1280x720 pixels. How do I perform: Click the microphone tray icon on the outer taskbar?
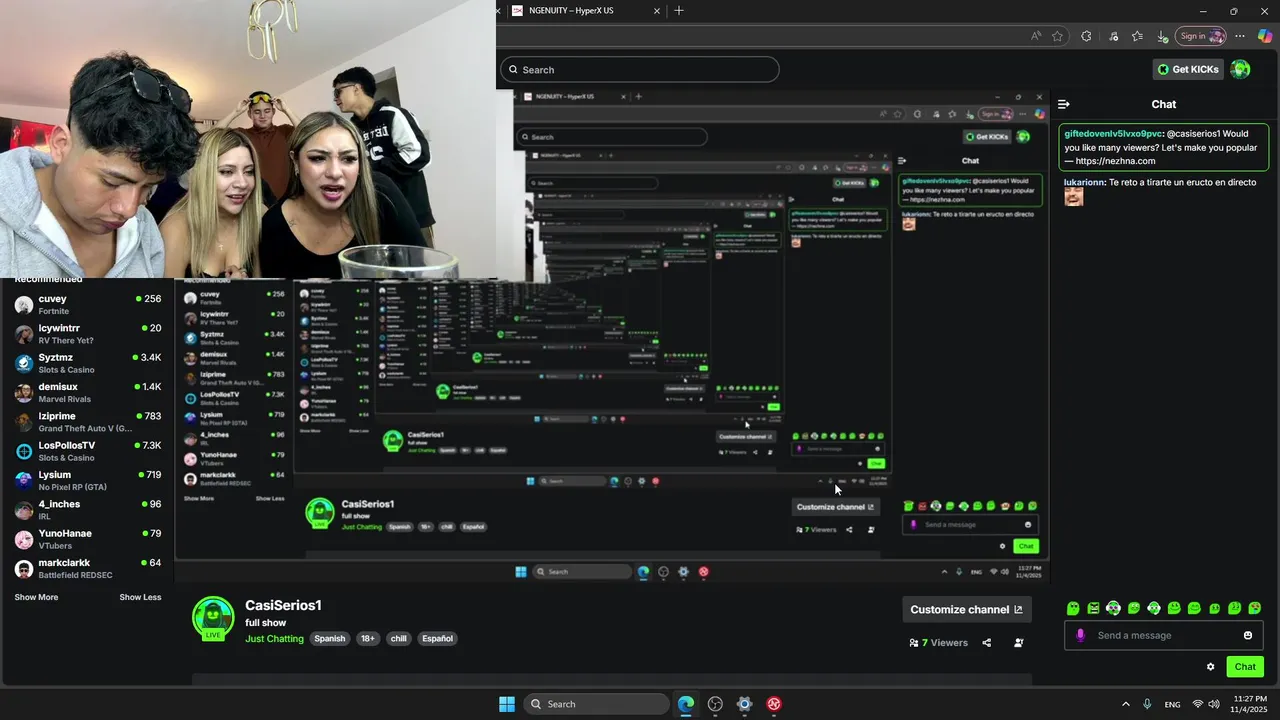[x=1147, y=704]
